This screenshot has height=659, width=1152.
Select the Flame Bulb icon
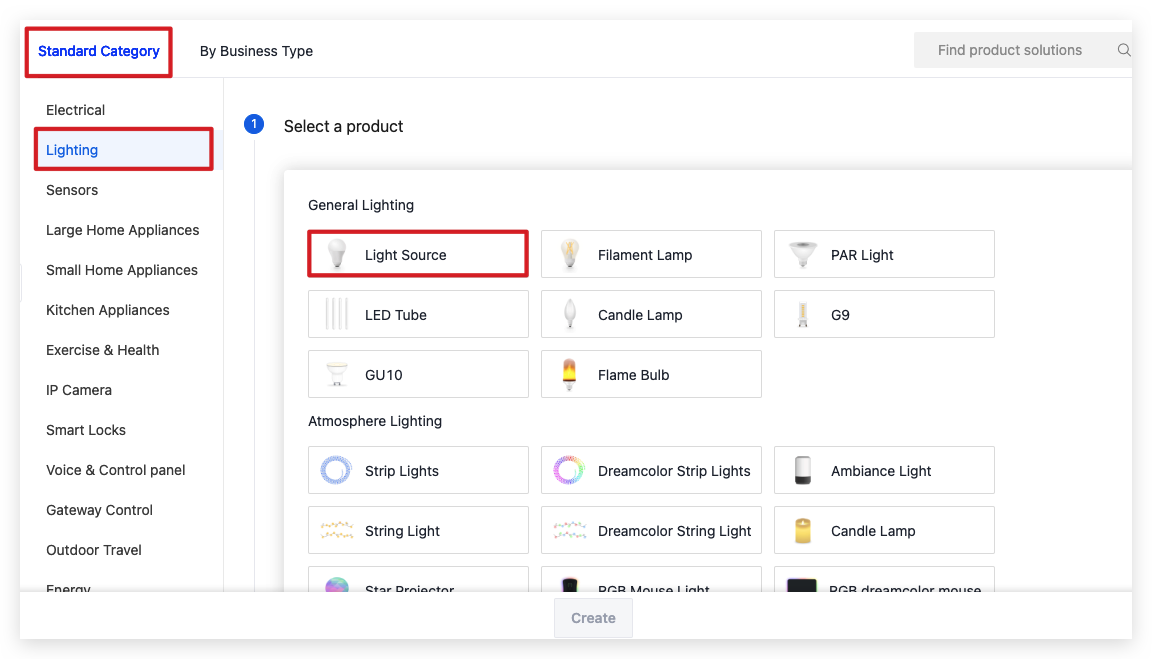click(x=569, y=374)
